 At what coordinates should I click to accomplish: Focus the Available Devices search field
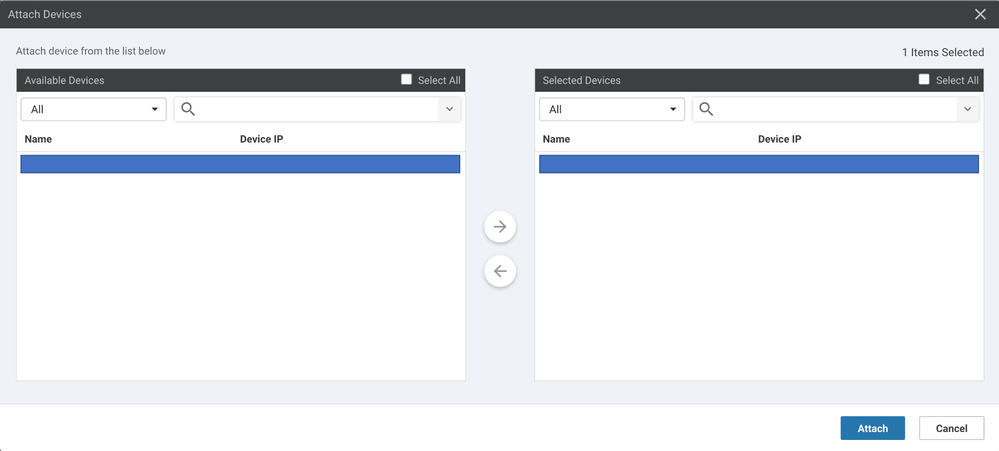coord(317,110)
